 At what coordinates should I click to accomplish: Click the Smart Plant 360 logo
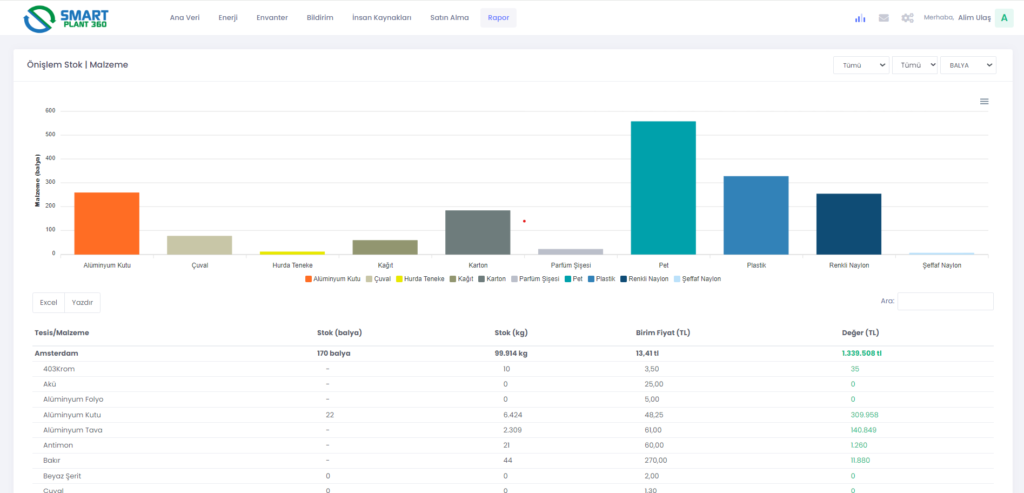(x=67, y=18)
